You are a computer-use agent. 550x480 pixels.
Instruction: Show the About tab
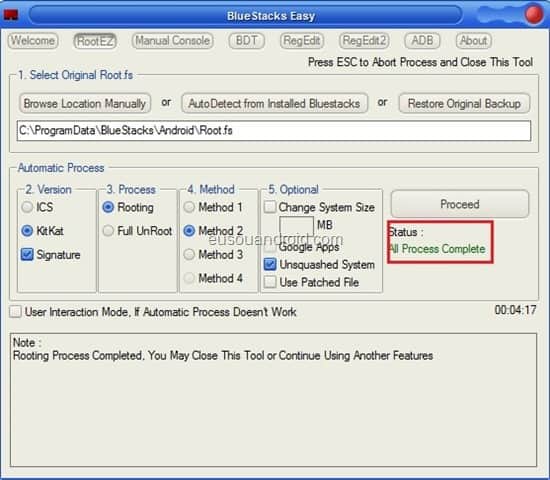[474, 41]
